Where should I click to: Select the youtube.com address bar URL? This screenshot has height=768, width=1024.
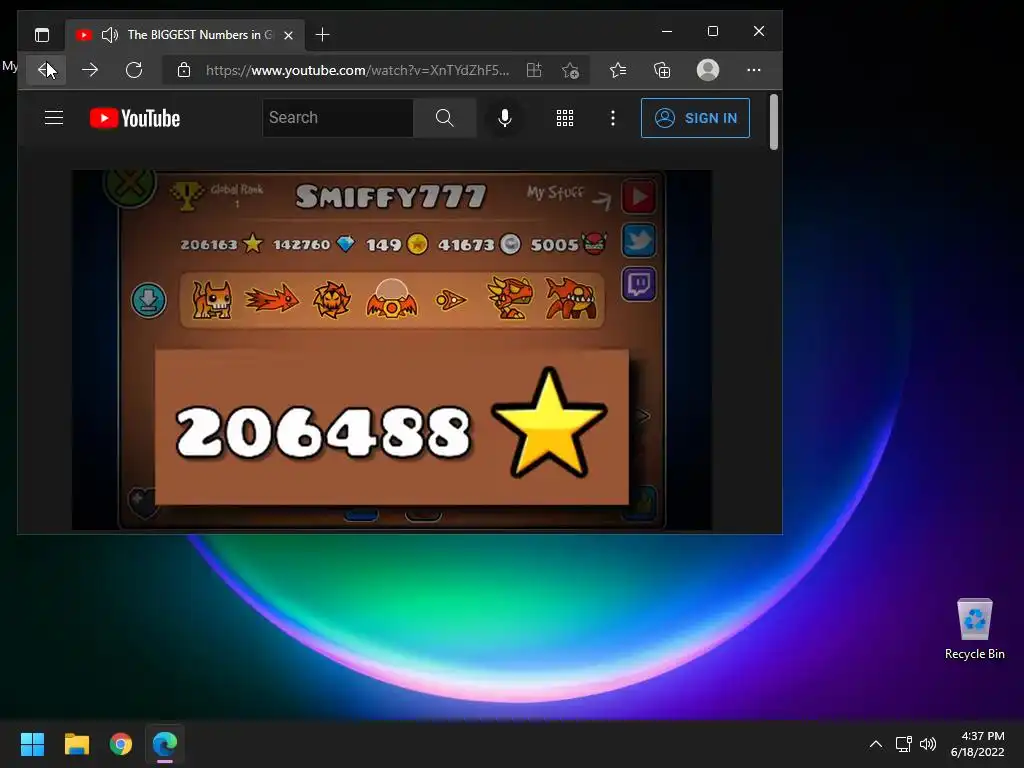pyautogui.click(x=357, y=70)
